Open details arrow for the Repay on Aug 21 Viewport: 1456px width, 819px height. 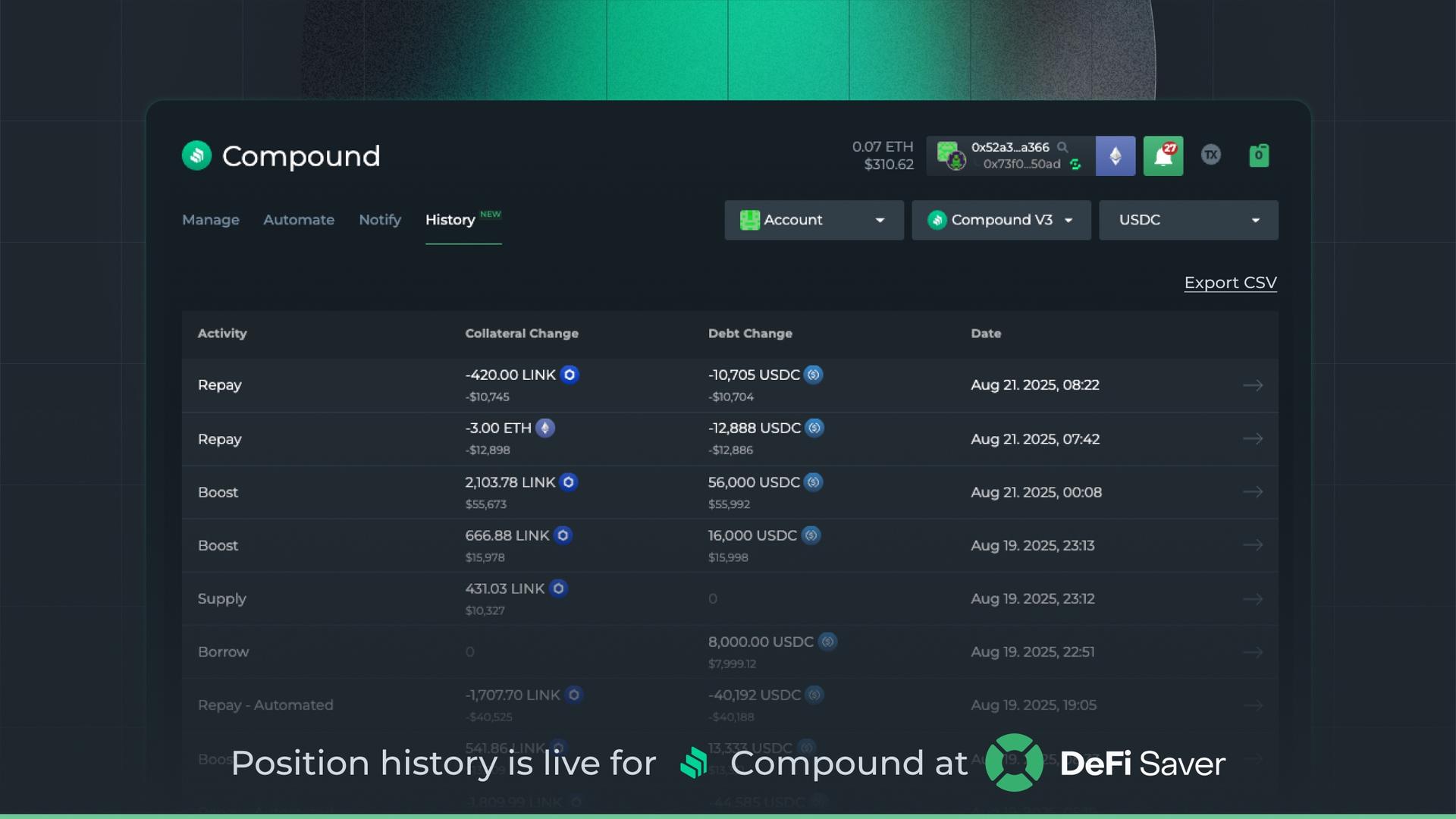click(1254, 385)
